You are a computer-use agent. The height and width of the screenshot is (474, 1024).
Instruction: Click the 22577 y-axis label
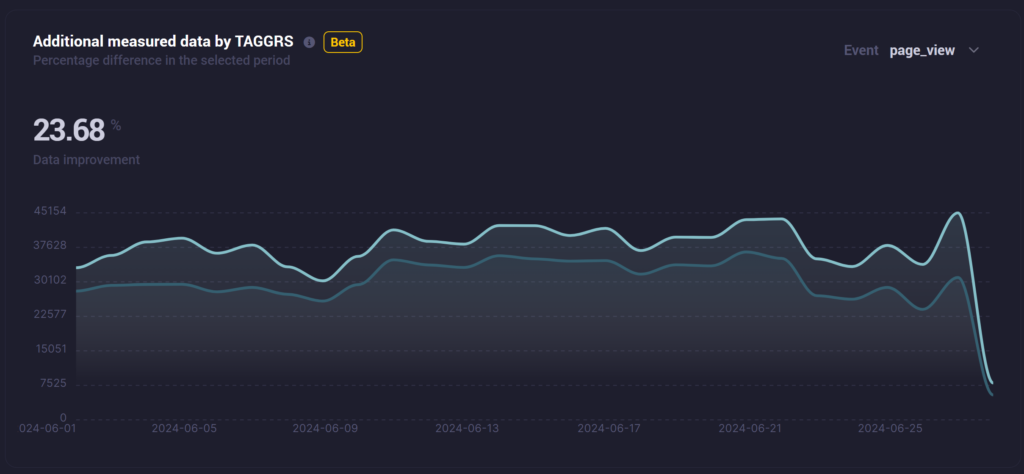click(x=50, y=315)
